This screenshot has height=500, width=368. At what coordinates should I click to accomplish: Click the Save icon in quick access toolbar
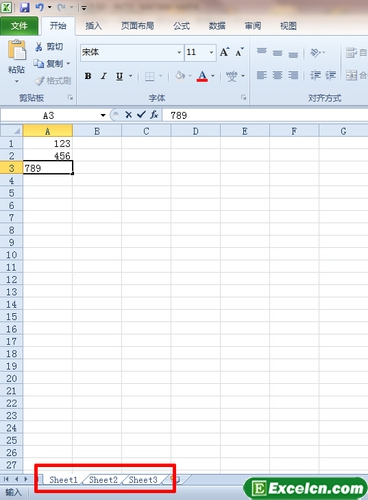25,7
